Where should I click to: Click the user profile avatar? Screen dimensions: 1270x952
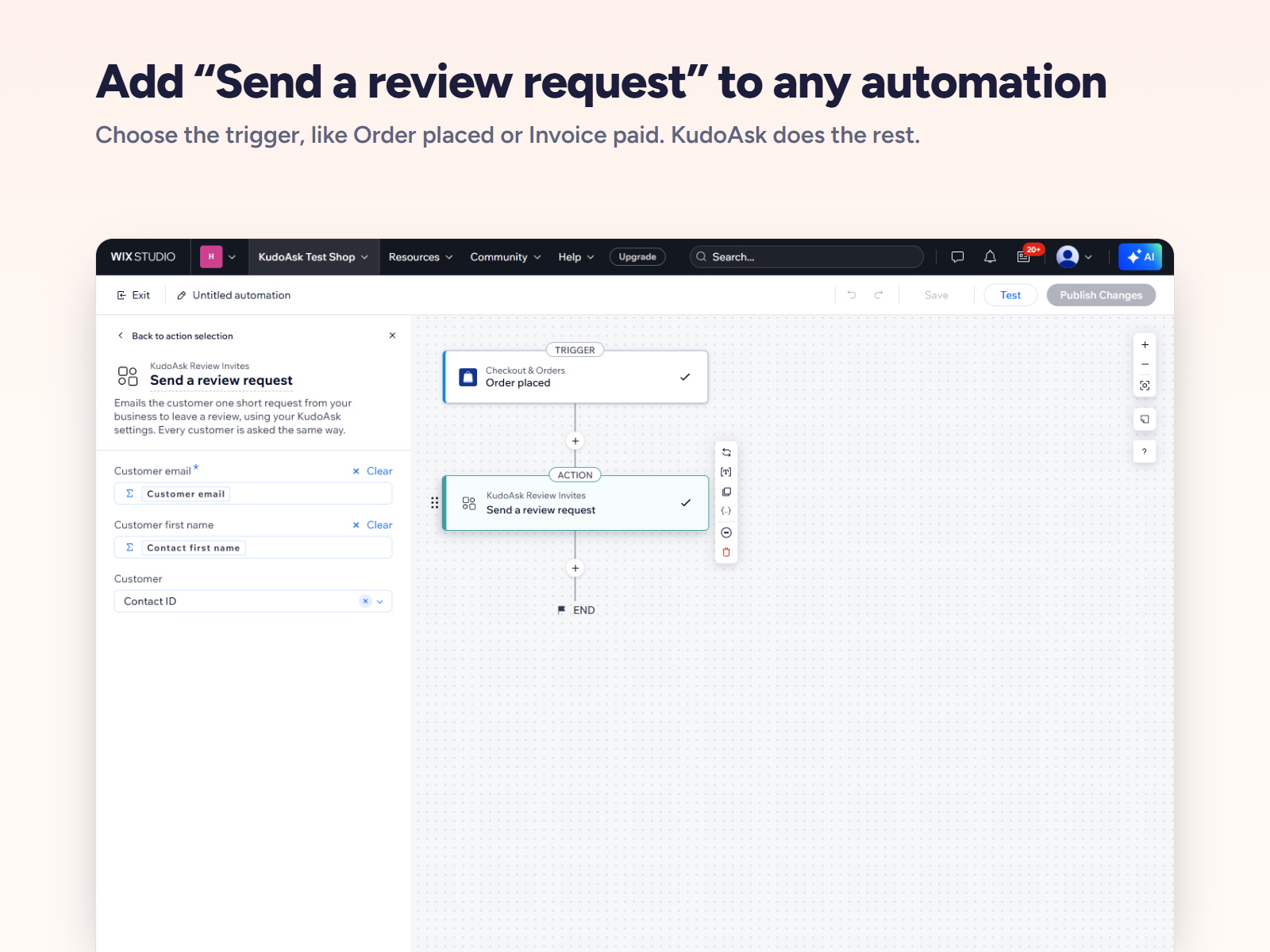coord(1068,257)
